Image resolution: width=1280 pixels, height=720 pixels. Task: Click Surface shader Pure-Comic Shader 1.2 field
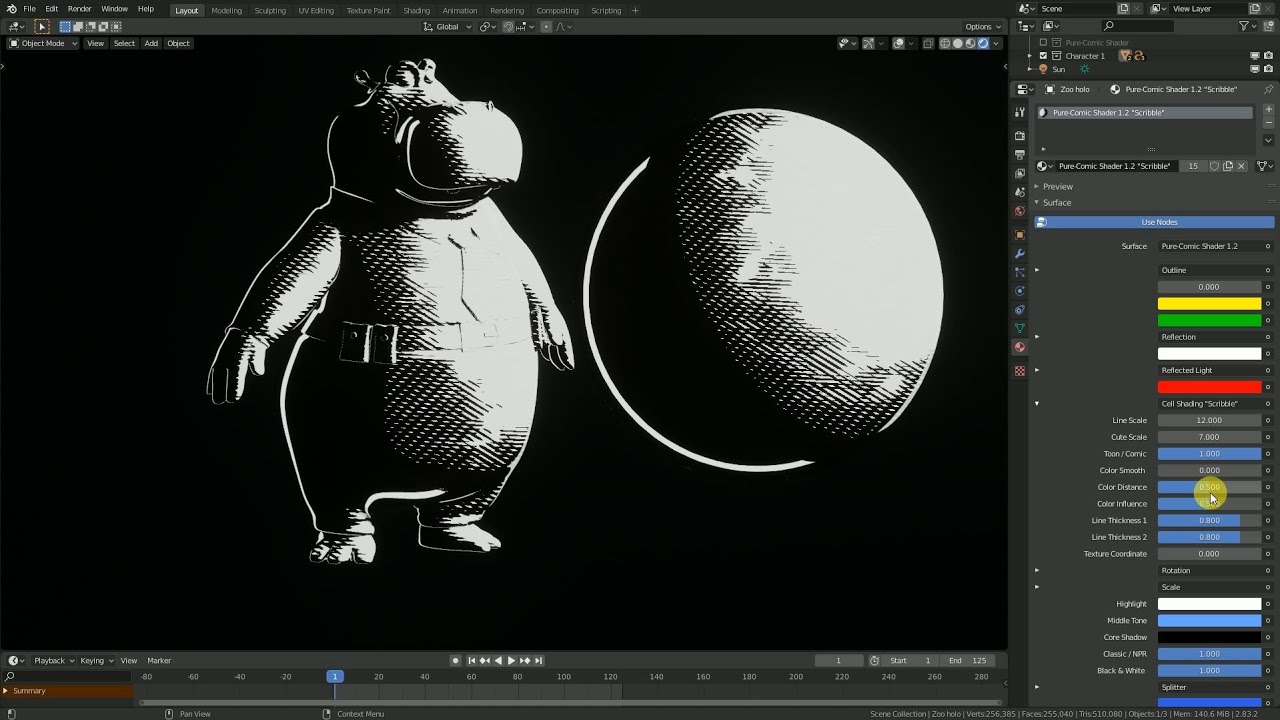click(x=1210, y=246)
